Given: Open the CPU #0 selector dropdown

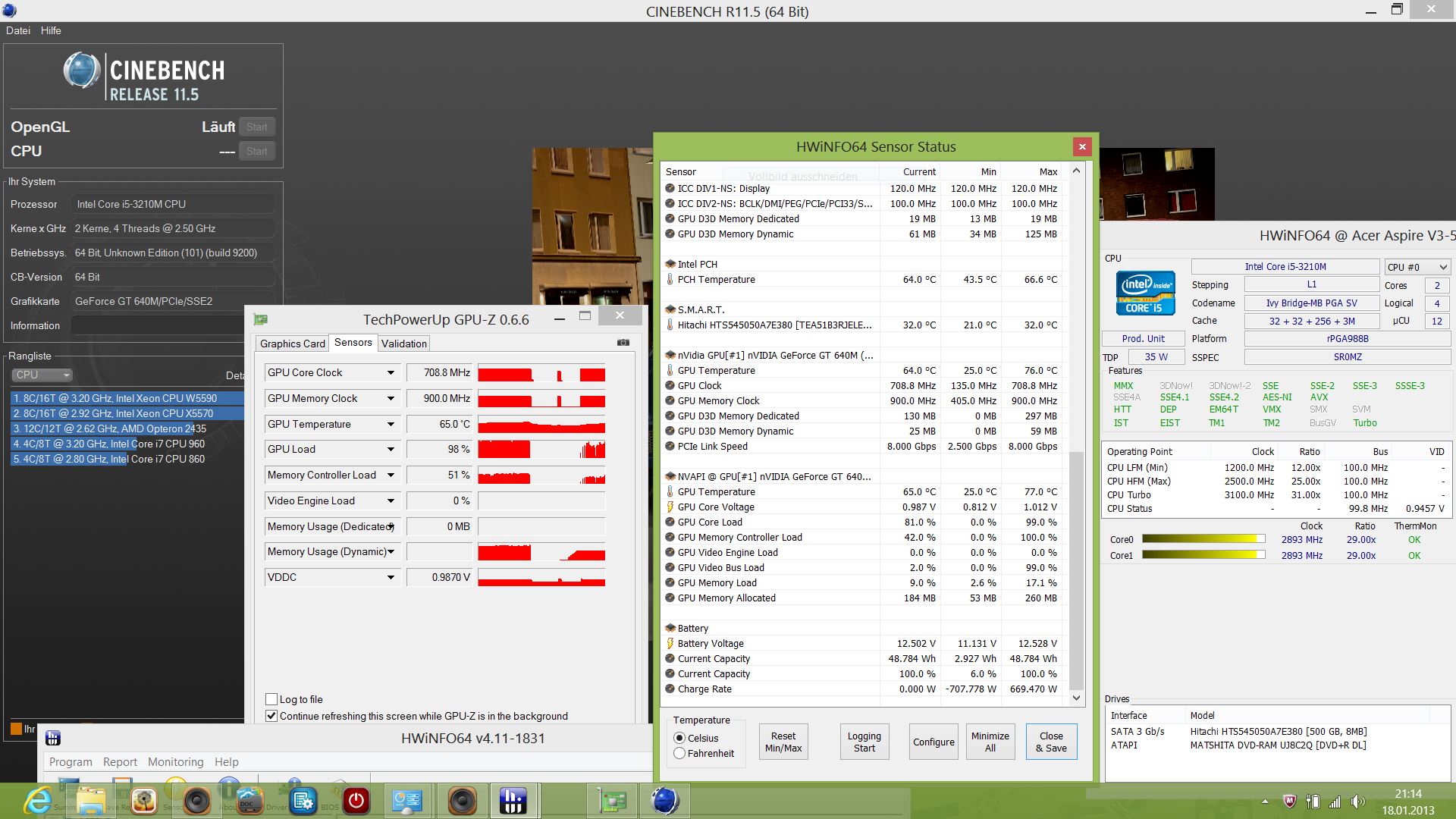Looking at the screenshot, I should click(1417, 267).
